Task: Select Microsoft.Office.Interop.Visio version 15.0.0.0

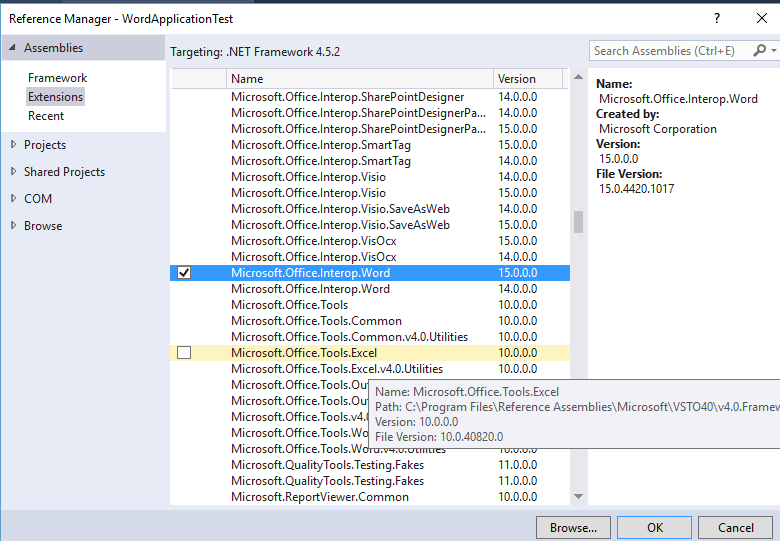Action: [x=370, y=193]
